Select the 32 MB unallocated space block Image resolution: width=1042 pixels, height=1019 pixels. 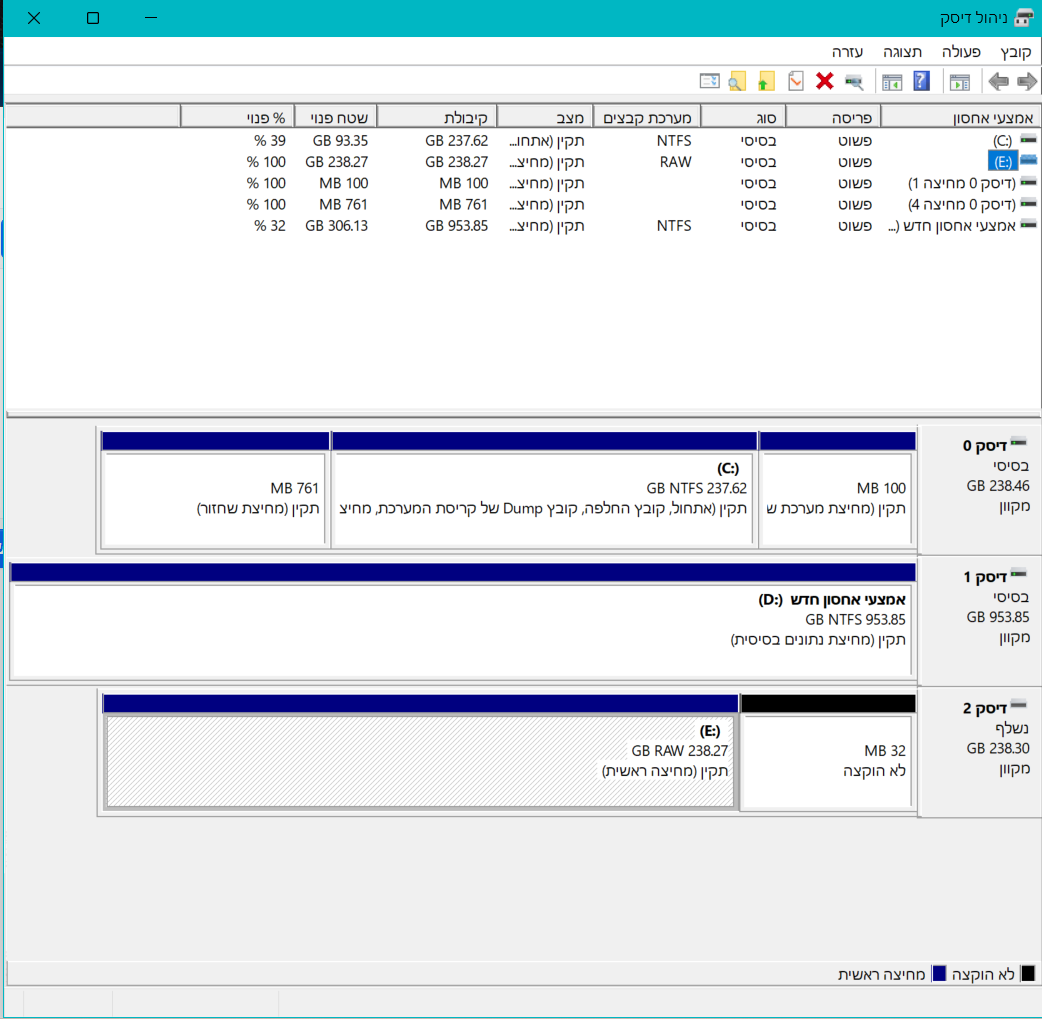(x=827, y=760)
